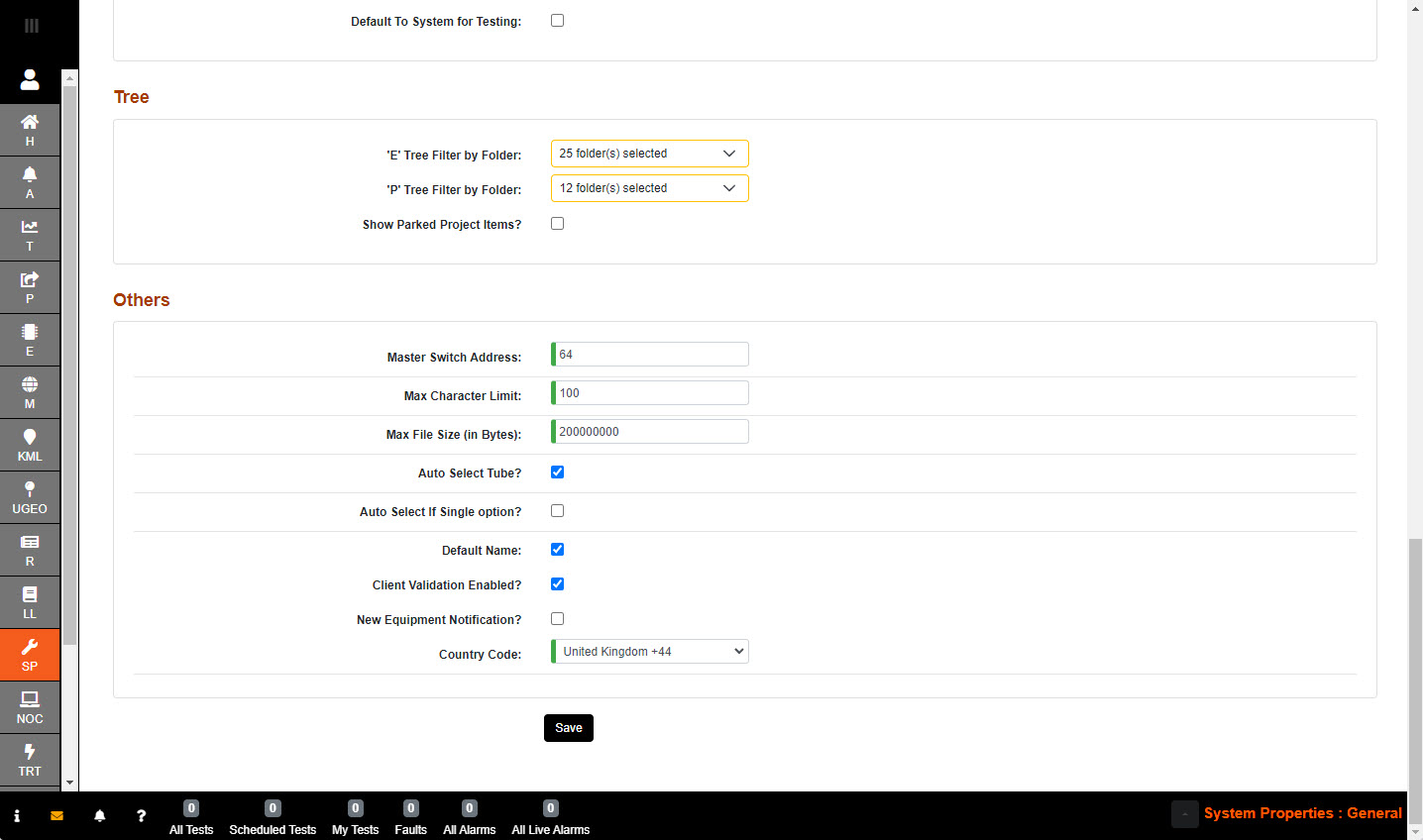This screenshot has height=840, width=1423.
Task: Click the Faults counter link
Action: point(410,819)
